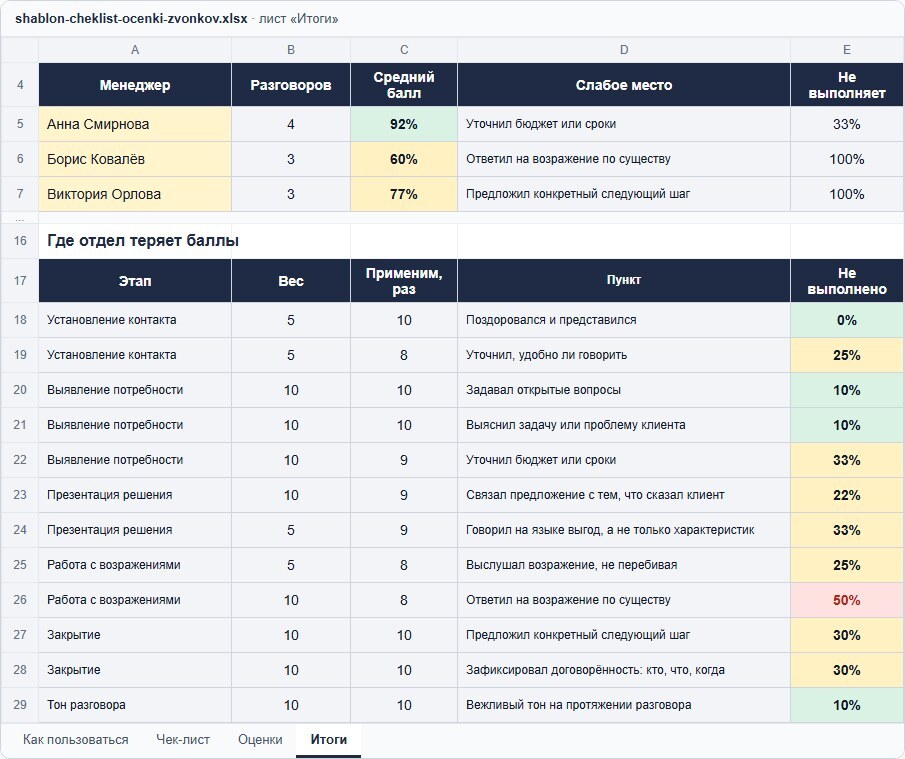Select the cell «Выслушал возражение, не перебивая»
This screenshot has height=759, width=905.
click(x=624, y=565)
